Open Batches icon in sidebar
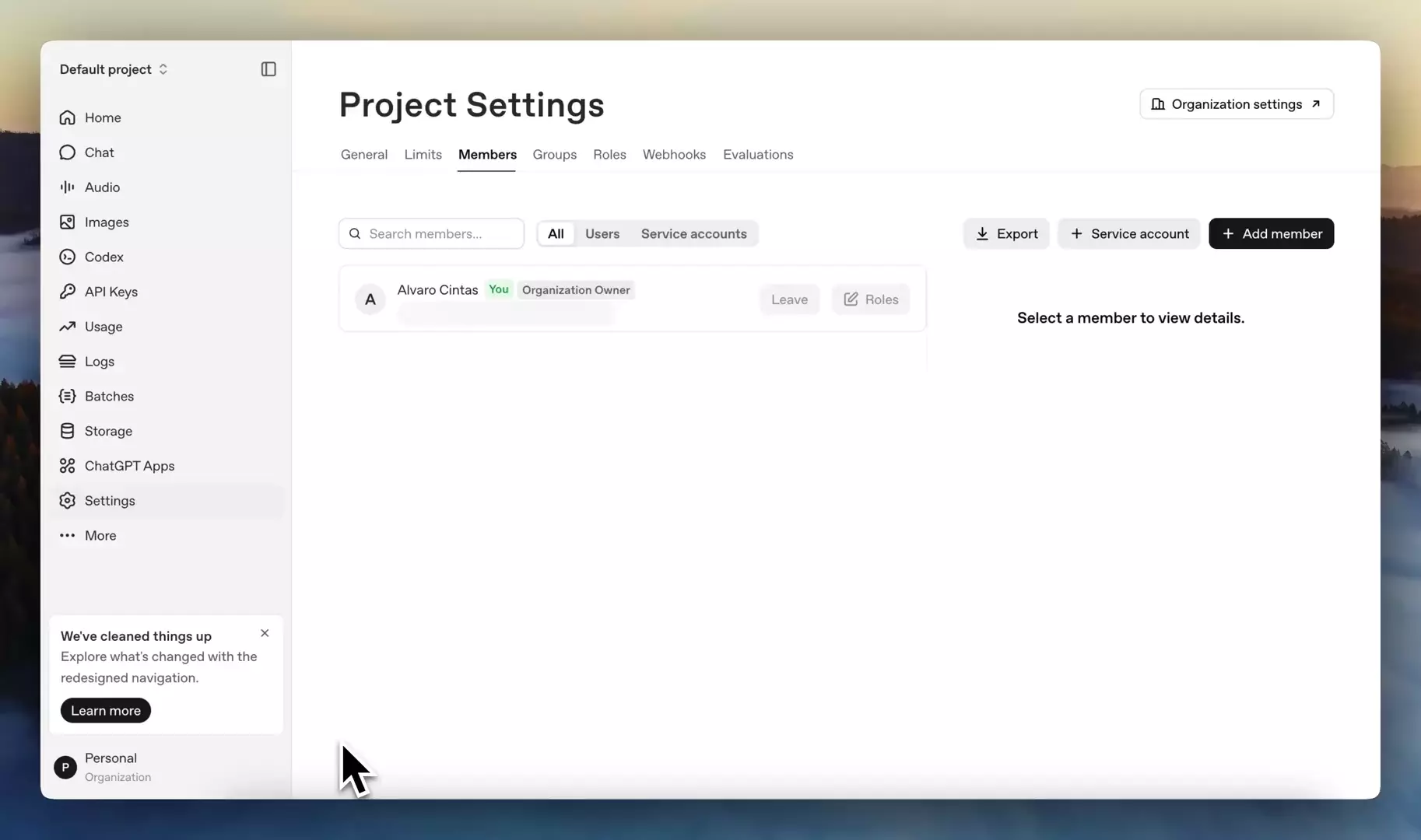1421x840 pixels. tap(68, 396)
